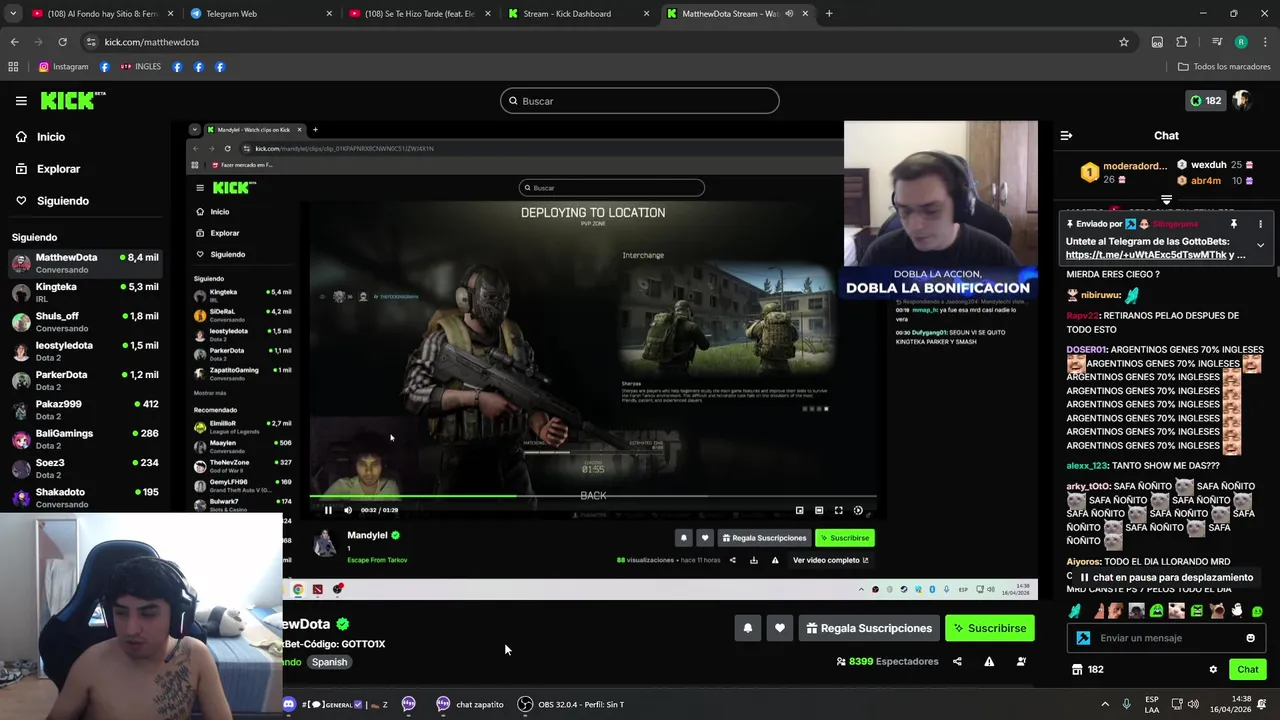This screenshot has height=720, width=1280.
Task: Unpin the pinned chat message
Action: (1234, 224)
